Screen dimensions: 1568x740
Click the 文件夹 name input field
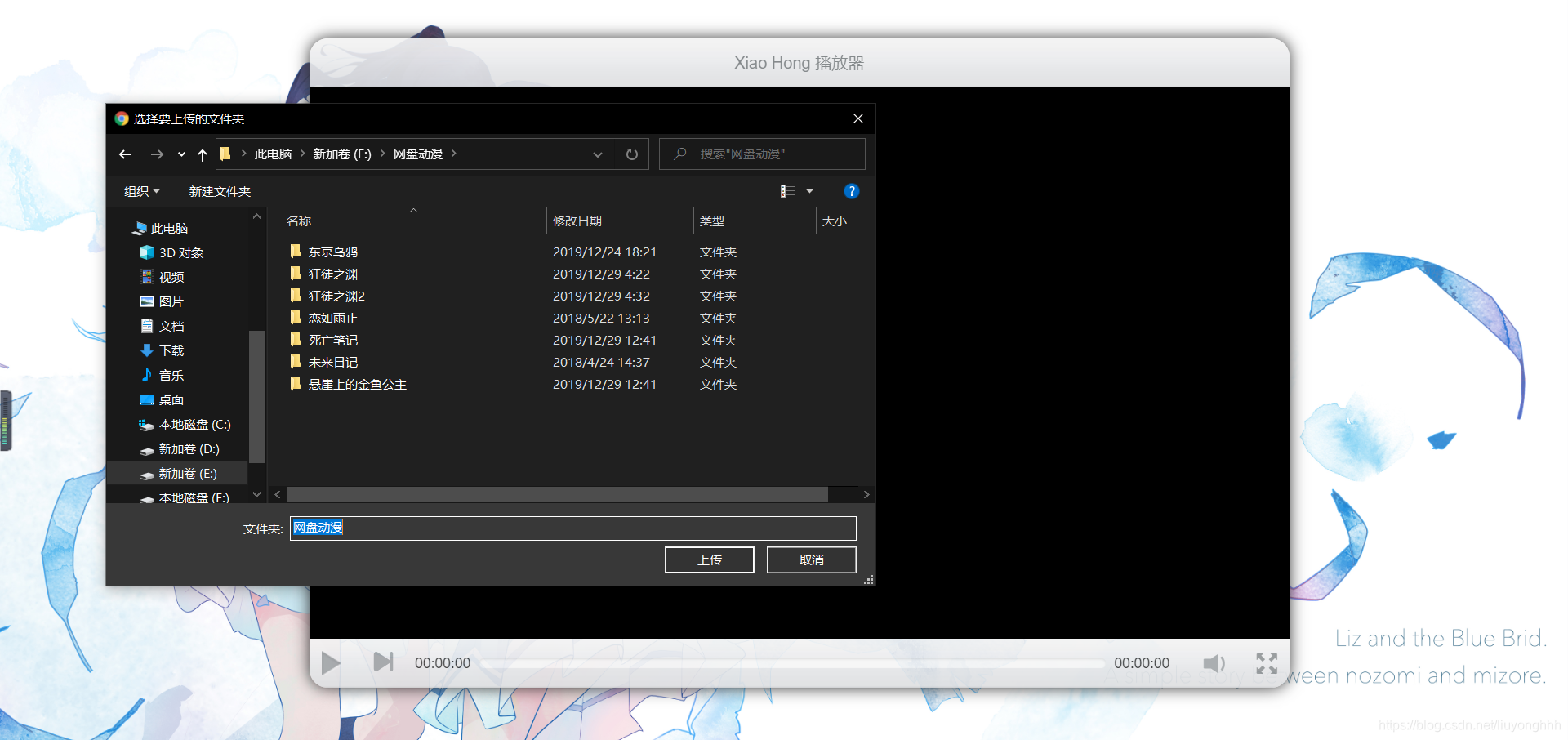[x=573, y=528]
